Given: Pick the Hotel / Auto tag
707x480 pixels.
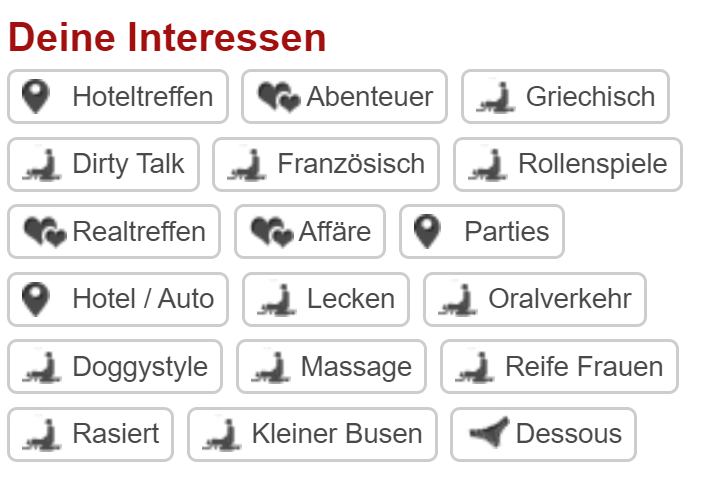Looking at the screenshot, I should (x=118, y=299).
